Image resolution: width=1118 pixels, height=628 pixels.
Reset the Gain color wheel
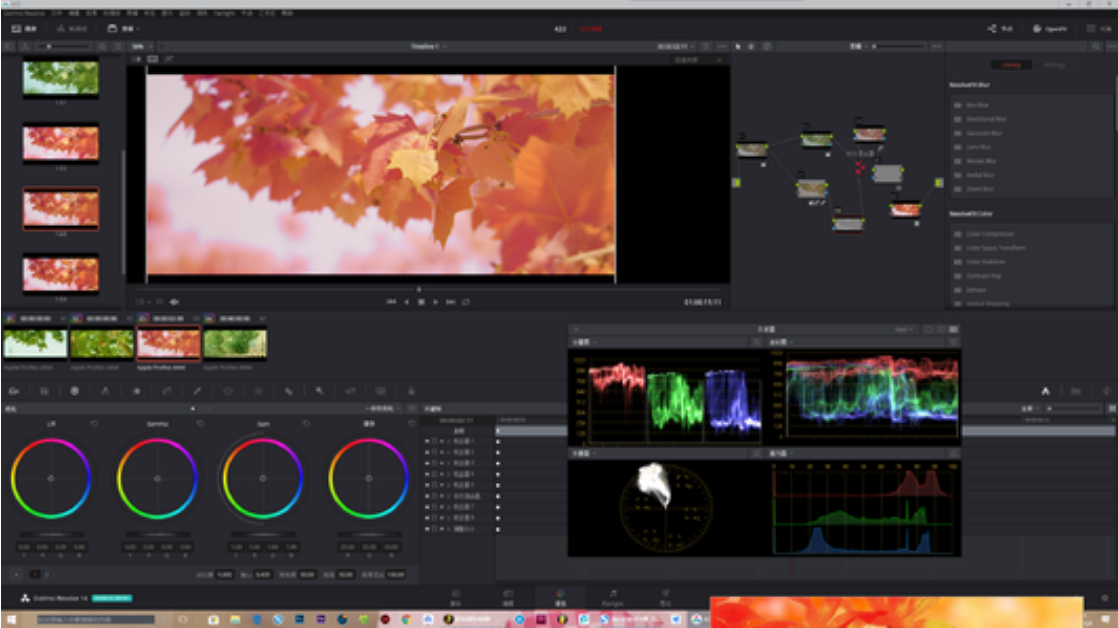tap(305, 424)
